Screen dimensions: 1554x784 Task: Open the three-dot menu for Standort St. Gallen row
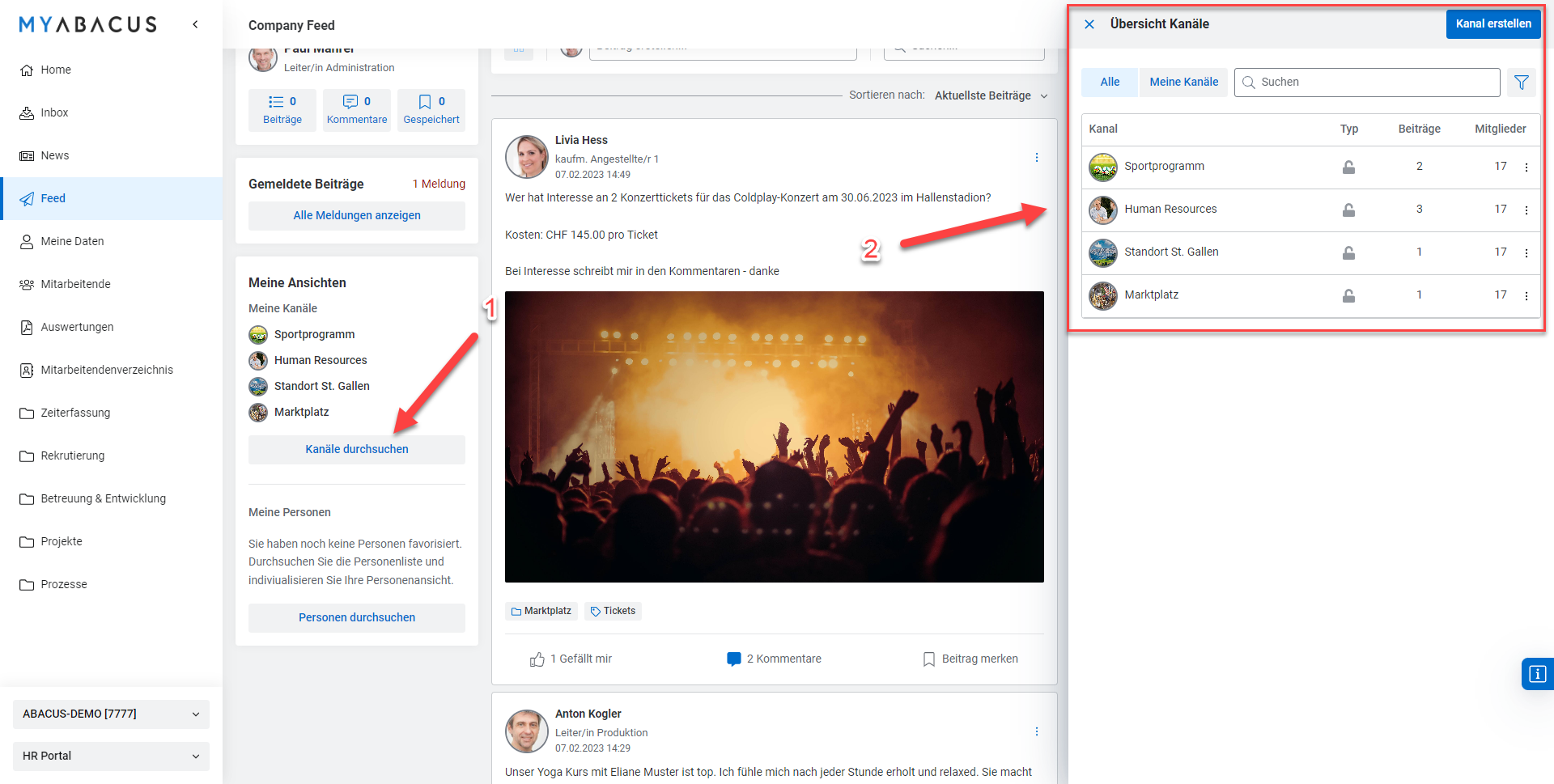tap(1526, 253)
